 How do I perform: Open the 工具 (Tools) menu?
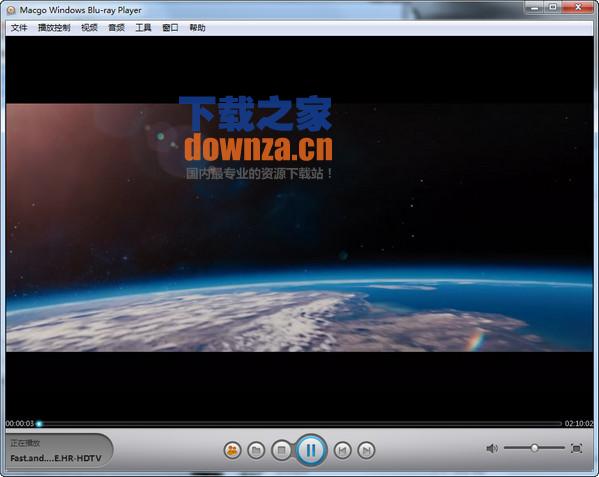[x=143, y=28]
